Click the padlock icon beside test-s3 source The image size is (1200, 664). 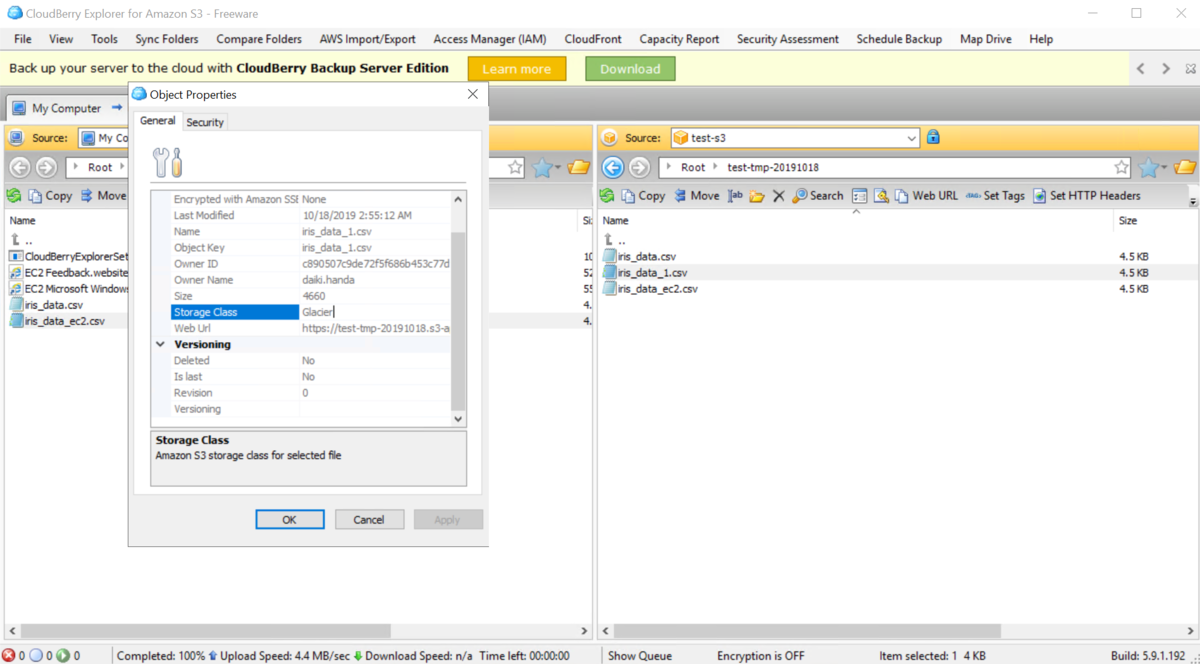933,137
